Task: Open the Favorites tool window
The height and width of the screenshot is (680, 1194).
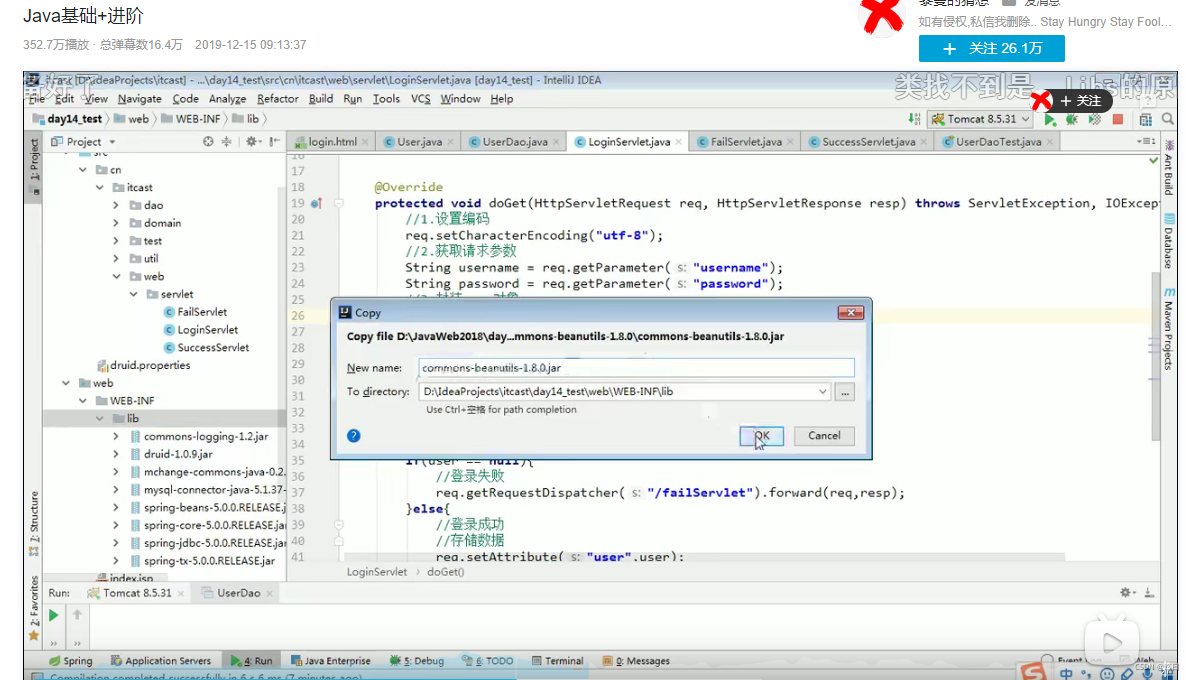Action: click(x=34, y=608)
